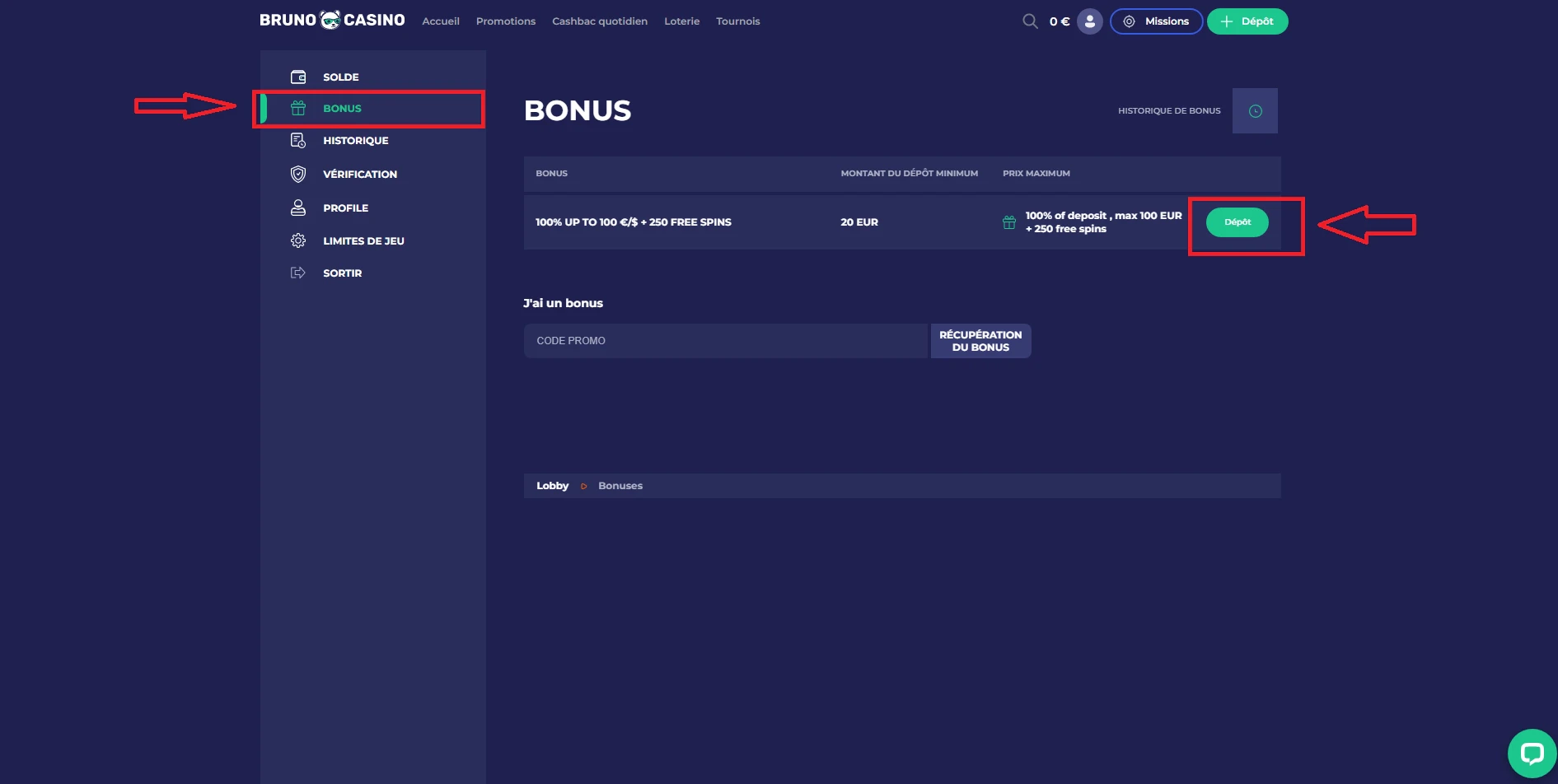Click the Dépôt button in bonus row
Viewport: 1558px width, 784px height.
pyautogui.click(x=1238, y=222)
